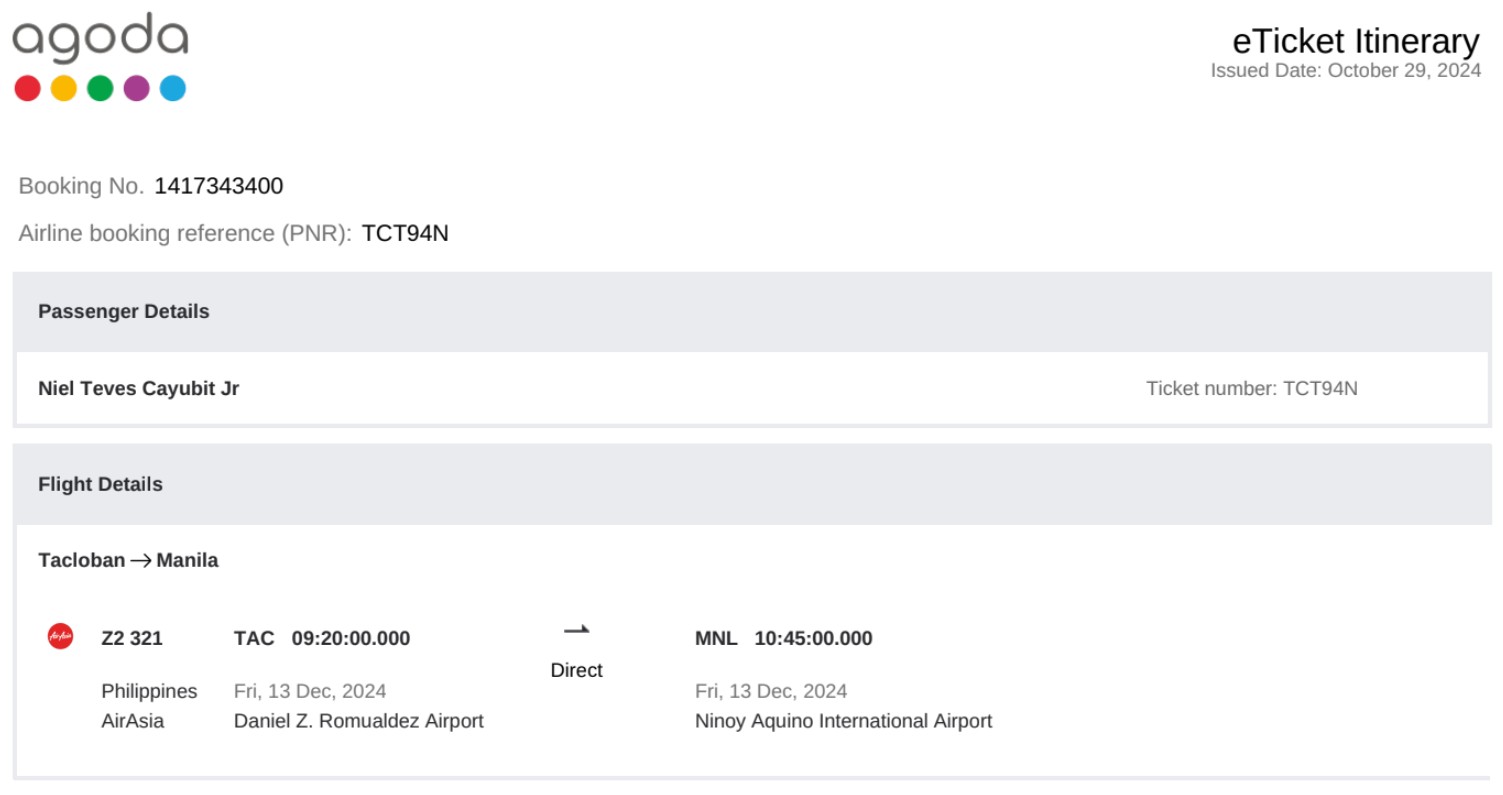This screenshot has height=795, width=1503.
Task: Click Ninoy Aquino International Airport text
Action: [843, 721]
